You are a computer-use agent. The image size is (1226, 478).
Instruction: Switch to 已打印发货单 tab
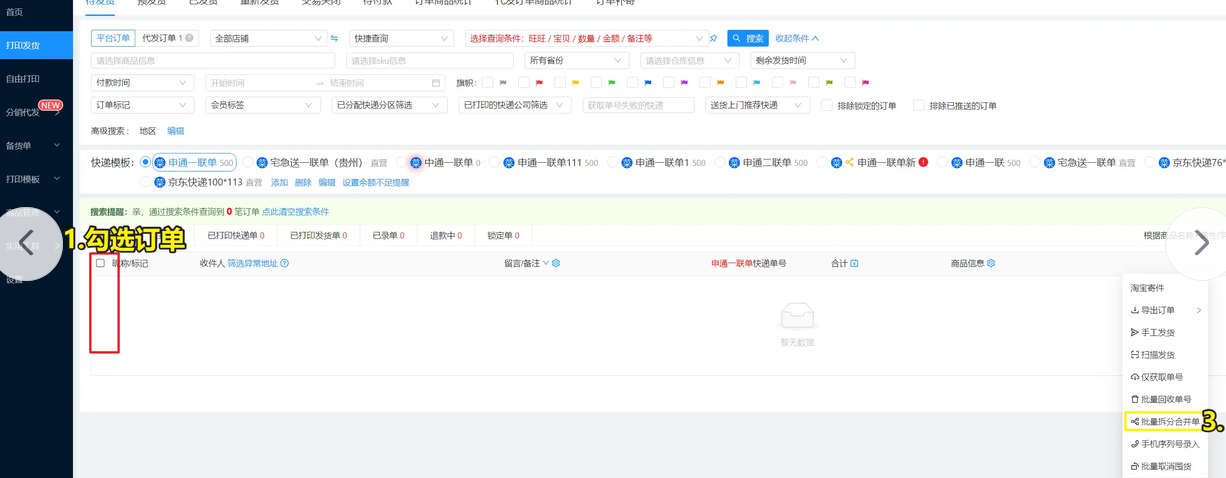click(318, 236)
